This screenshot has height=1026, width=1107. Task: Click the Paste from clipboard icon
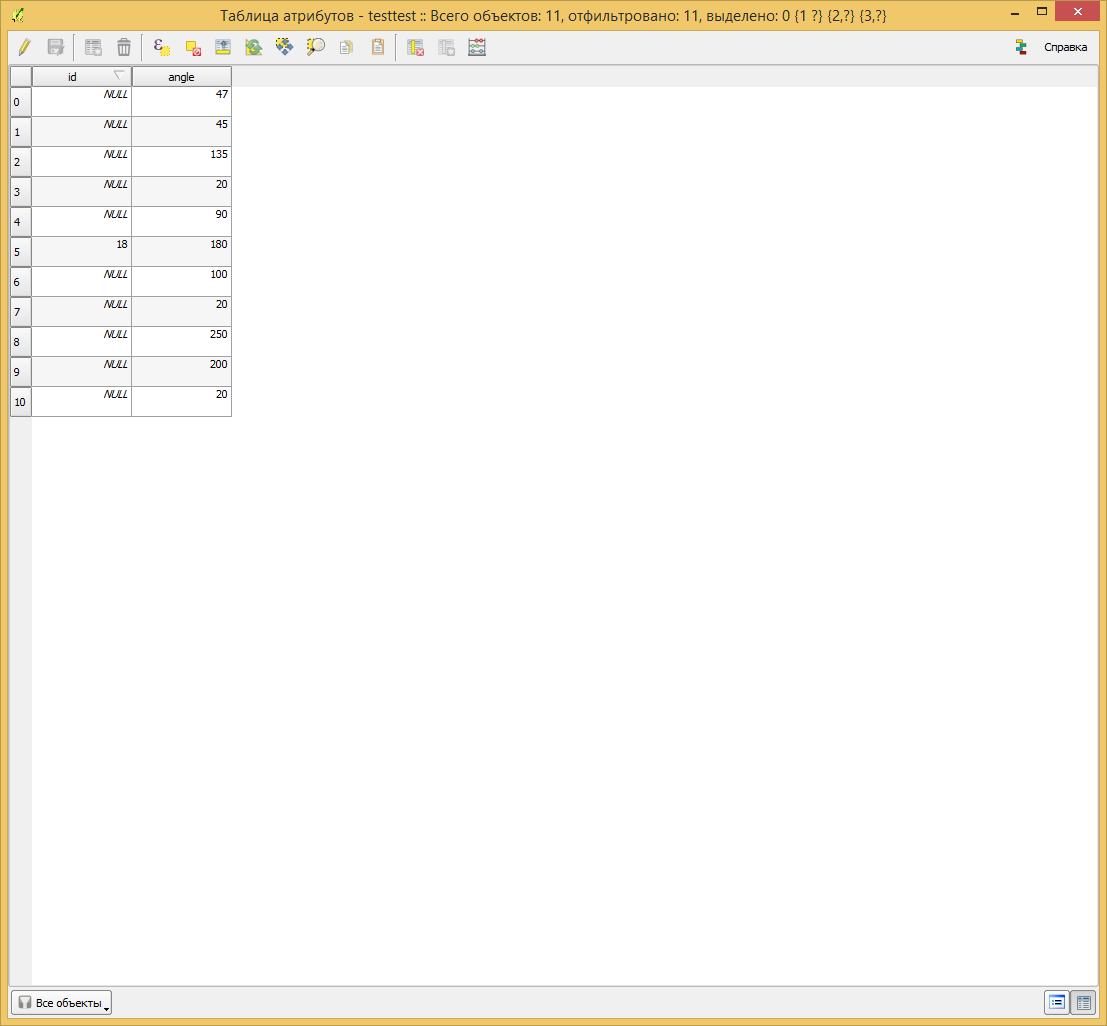(x=378, y=47)
